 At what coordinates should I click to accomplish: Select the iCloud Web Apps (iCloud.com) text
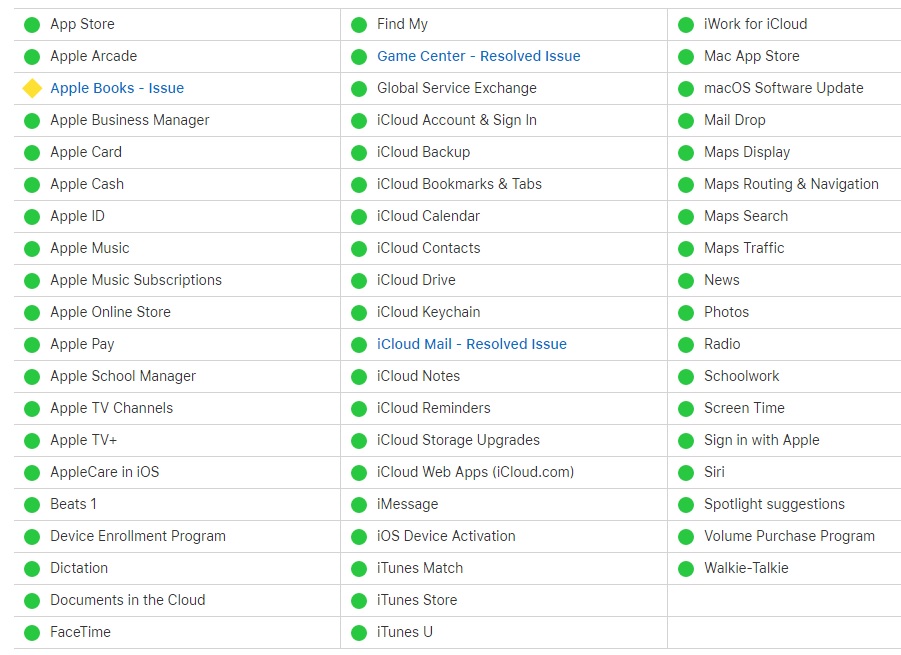(476, 472)
